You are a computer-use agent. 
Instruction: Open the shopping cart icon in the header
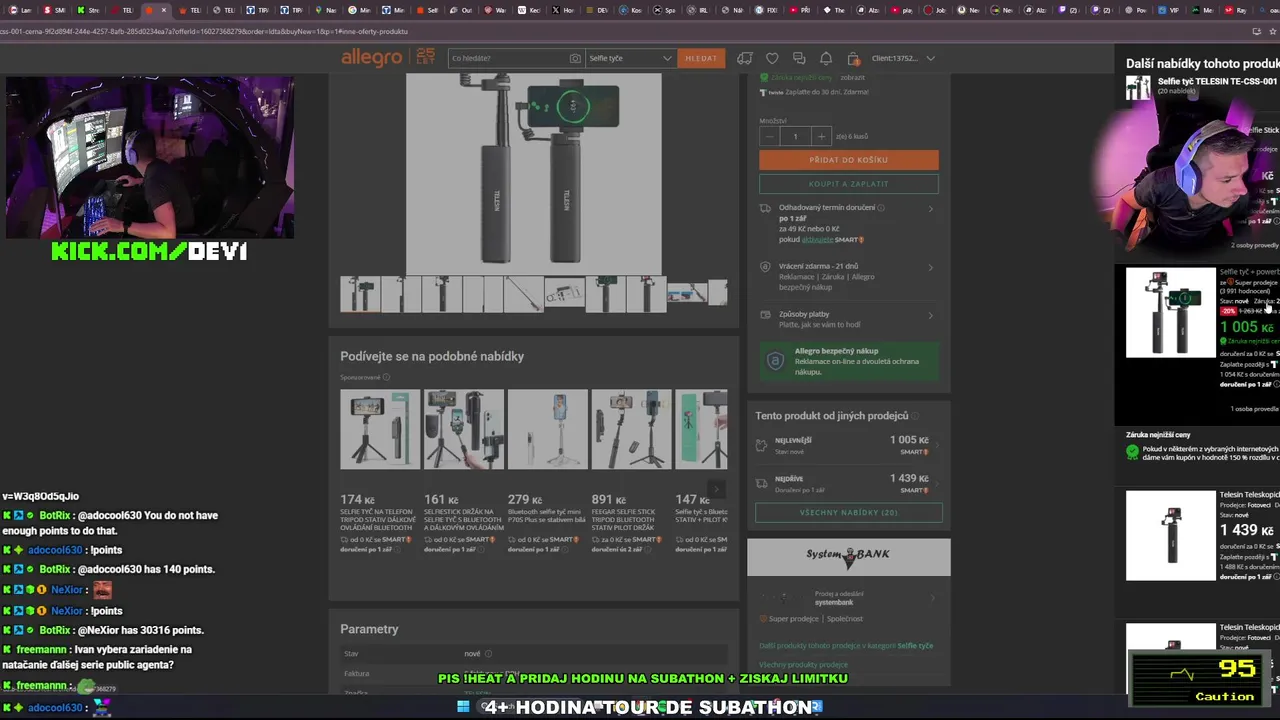853,58
